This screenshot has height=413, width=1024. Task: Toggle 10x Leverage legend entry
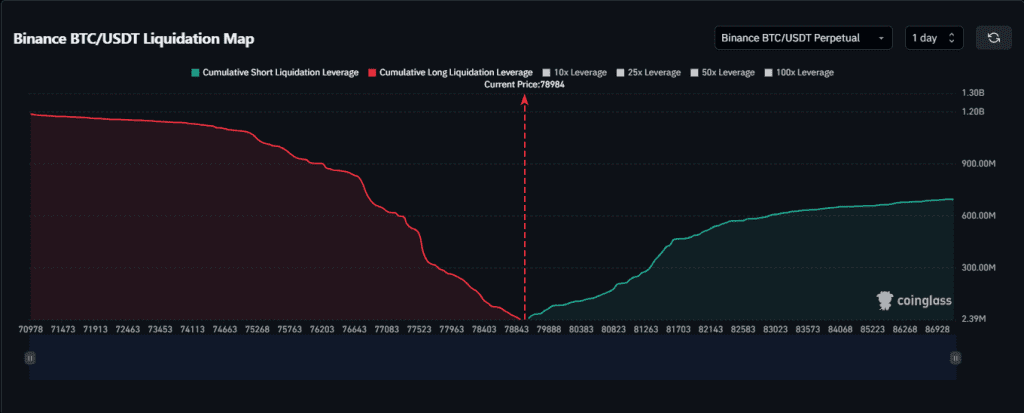point(575,73)
